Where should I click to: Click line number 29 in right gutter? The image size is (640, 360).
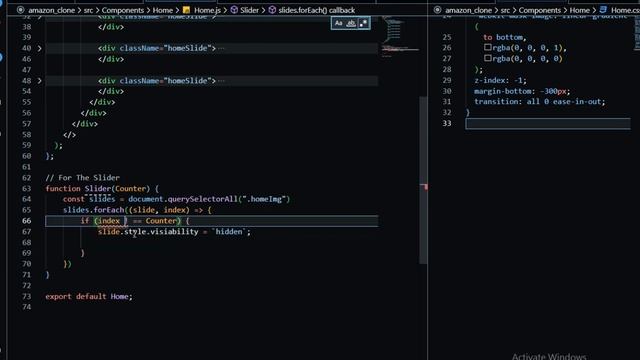tap(447, 80)
